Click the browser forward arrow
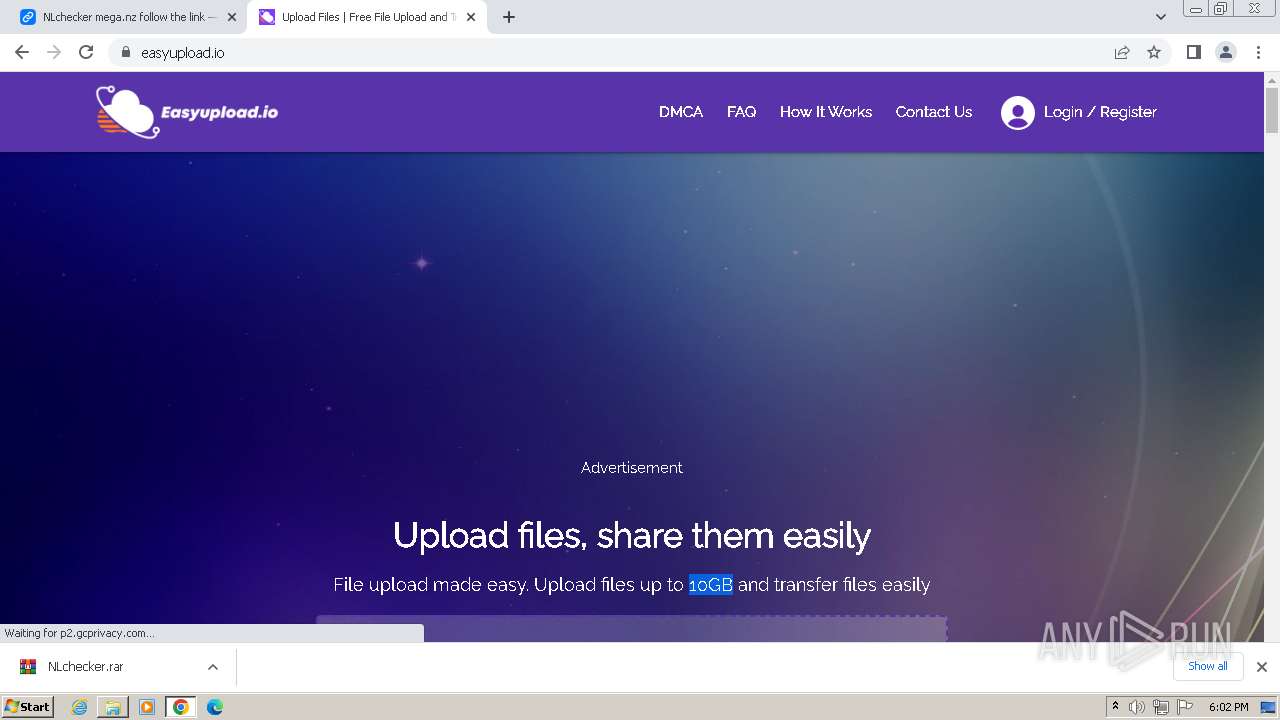The width and height of the screenshot is (1280, 720). click(54, 52)
